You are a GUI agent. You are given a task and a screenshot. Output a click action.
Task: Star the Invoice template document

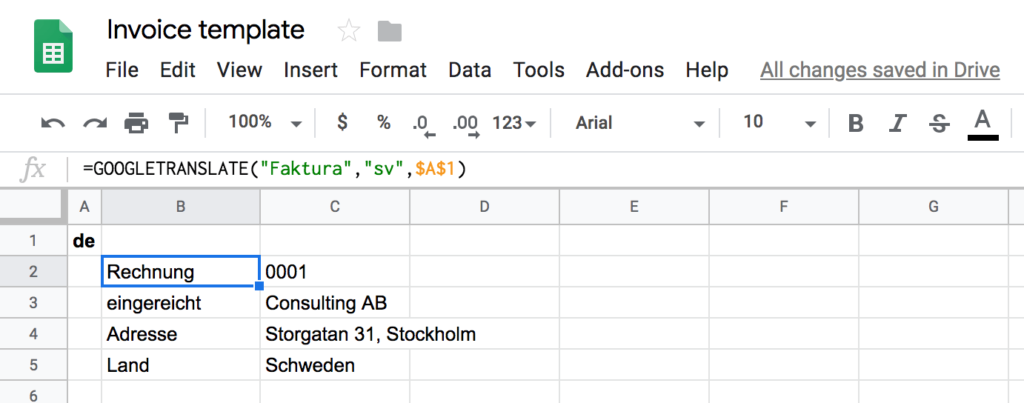(349, 31)
